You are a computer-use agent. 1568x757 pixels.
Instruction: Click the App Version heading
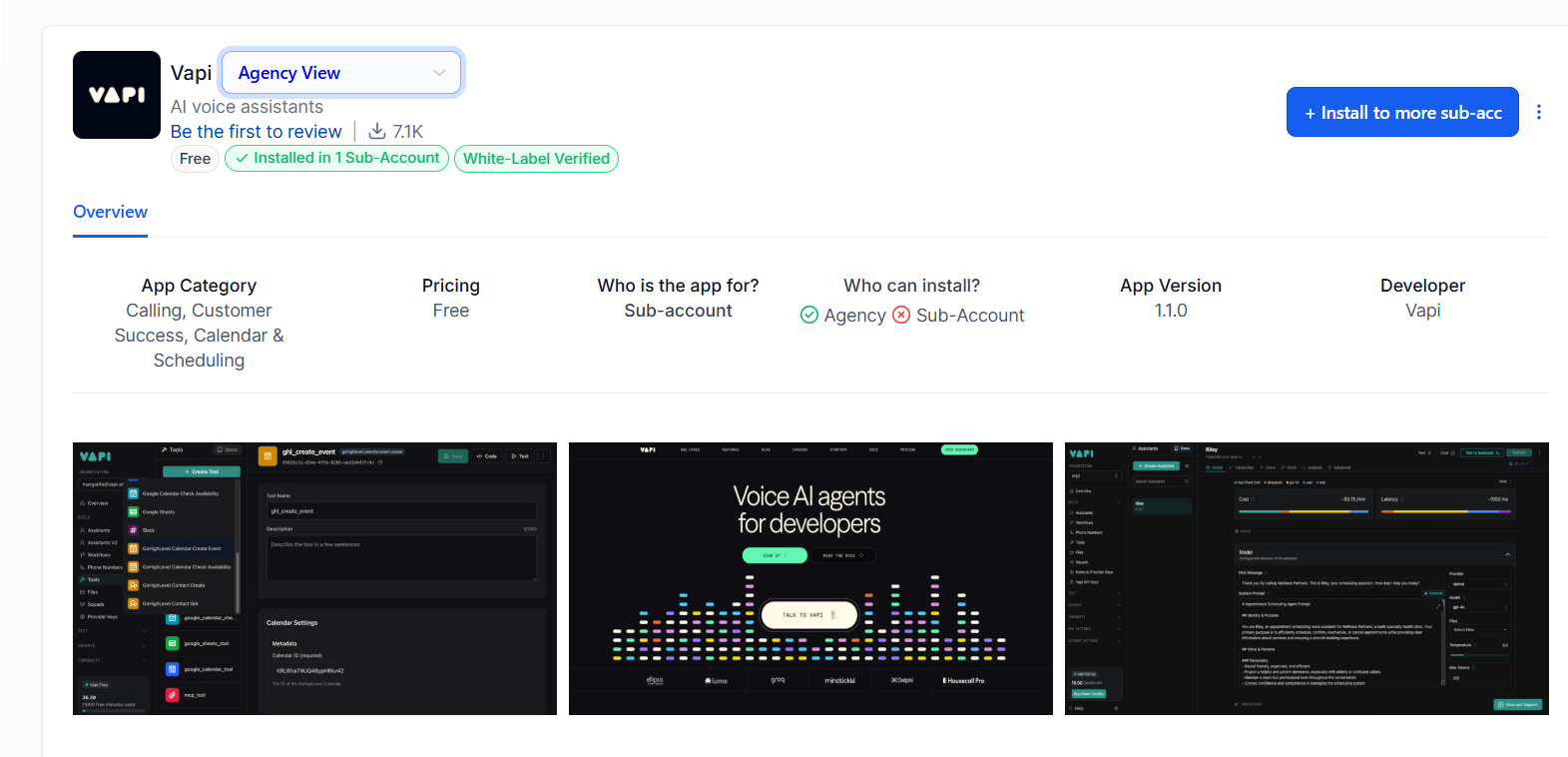click(x=1171, y=286)
